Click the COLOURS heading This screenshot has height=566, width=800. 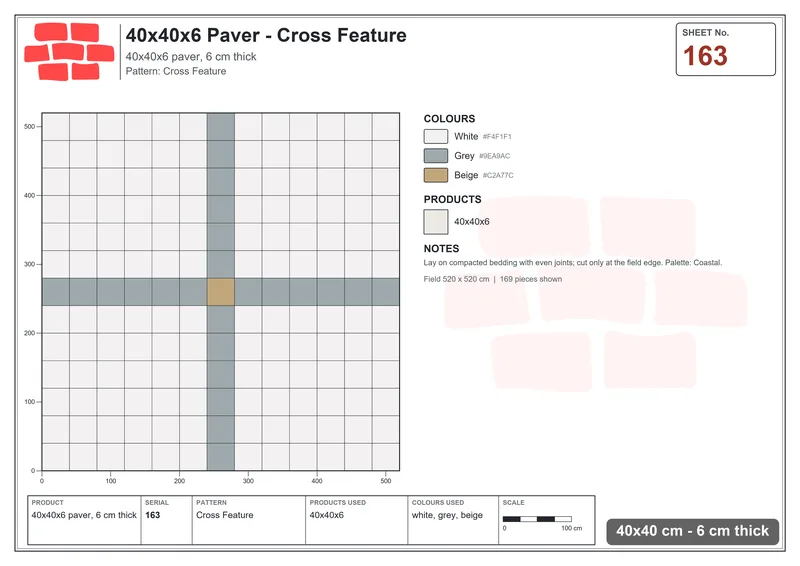point(449,118)
